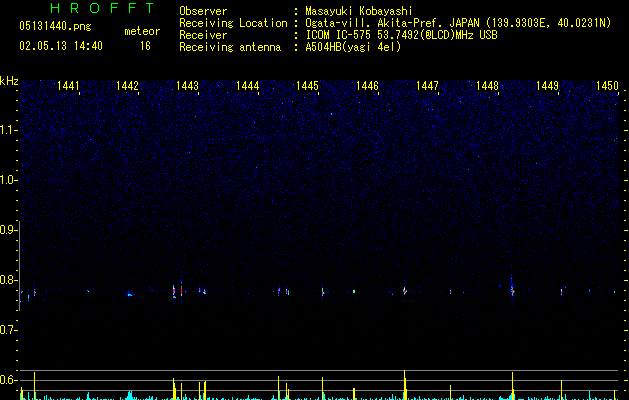This screenshot has height=400, width=629.
Task: Click the ICOM IC-575 53.7492 MHz USB text
Action: click(401, 35)
